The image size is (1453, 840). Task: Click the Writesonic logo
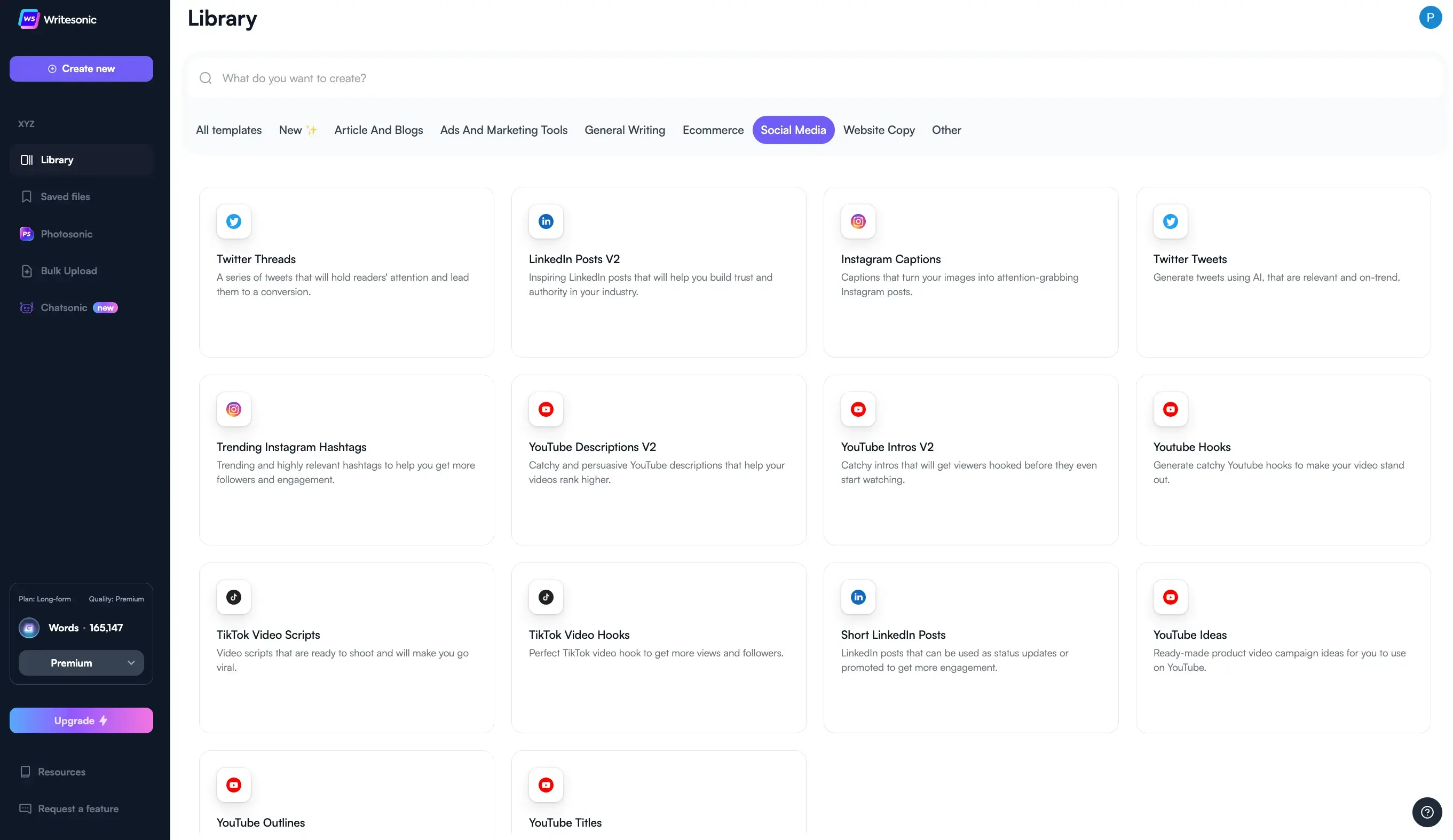pyautogui.click(x=29, y=19)
